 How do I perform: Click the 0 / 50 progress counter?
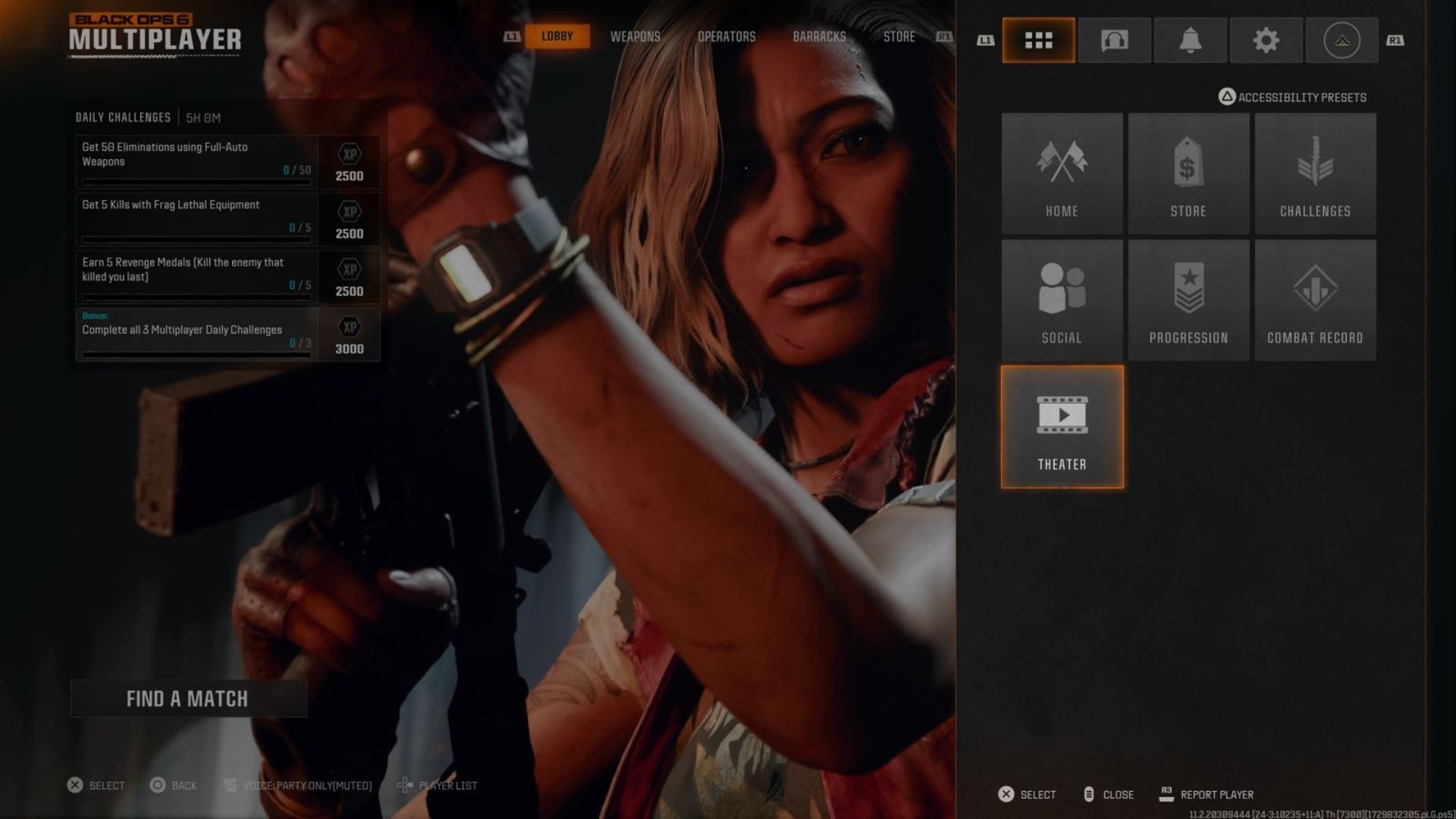(297, 170)
